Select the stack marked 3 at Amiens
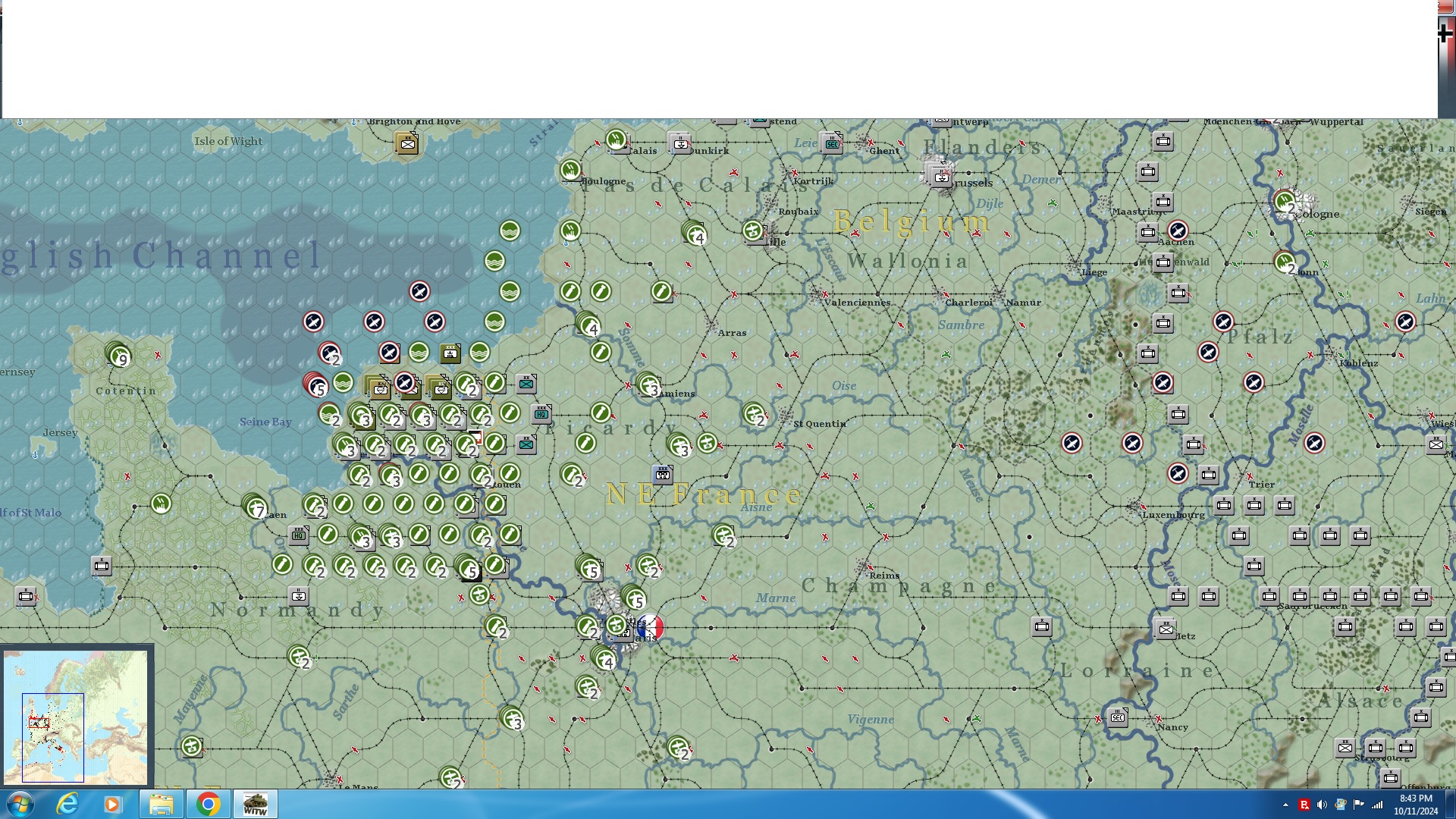Image resolution: width=1456 pixels, height=819 pixels. pos(649,384)
